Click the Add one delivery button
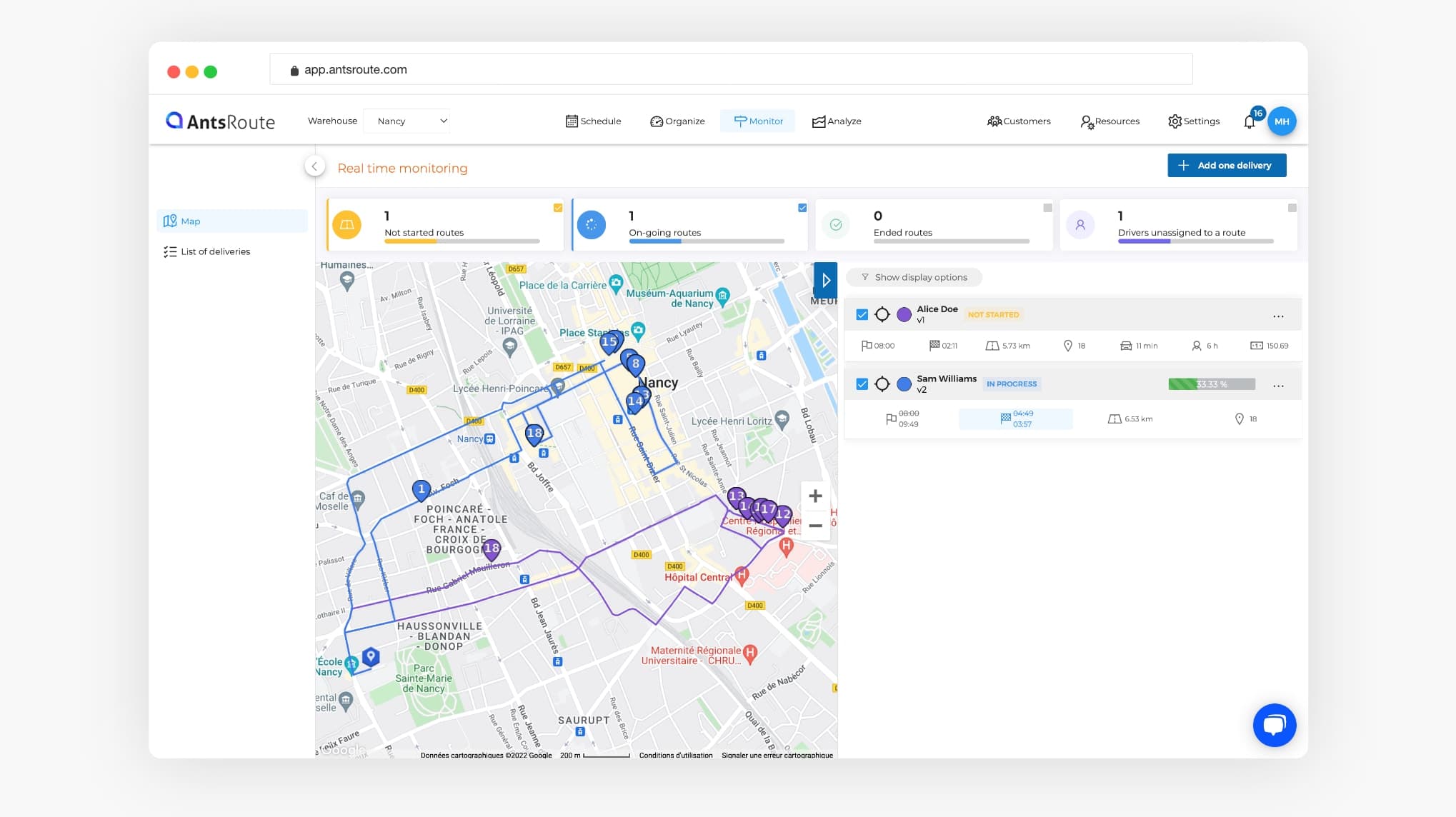This screenshot has width=1456, height=817. [1227, 165]
